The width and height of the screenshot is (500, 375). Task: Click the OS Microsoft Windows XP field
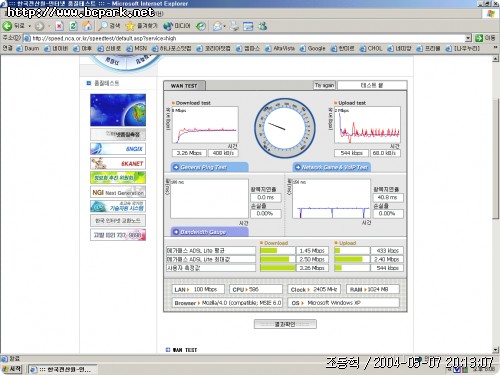[344, 303]
